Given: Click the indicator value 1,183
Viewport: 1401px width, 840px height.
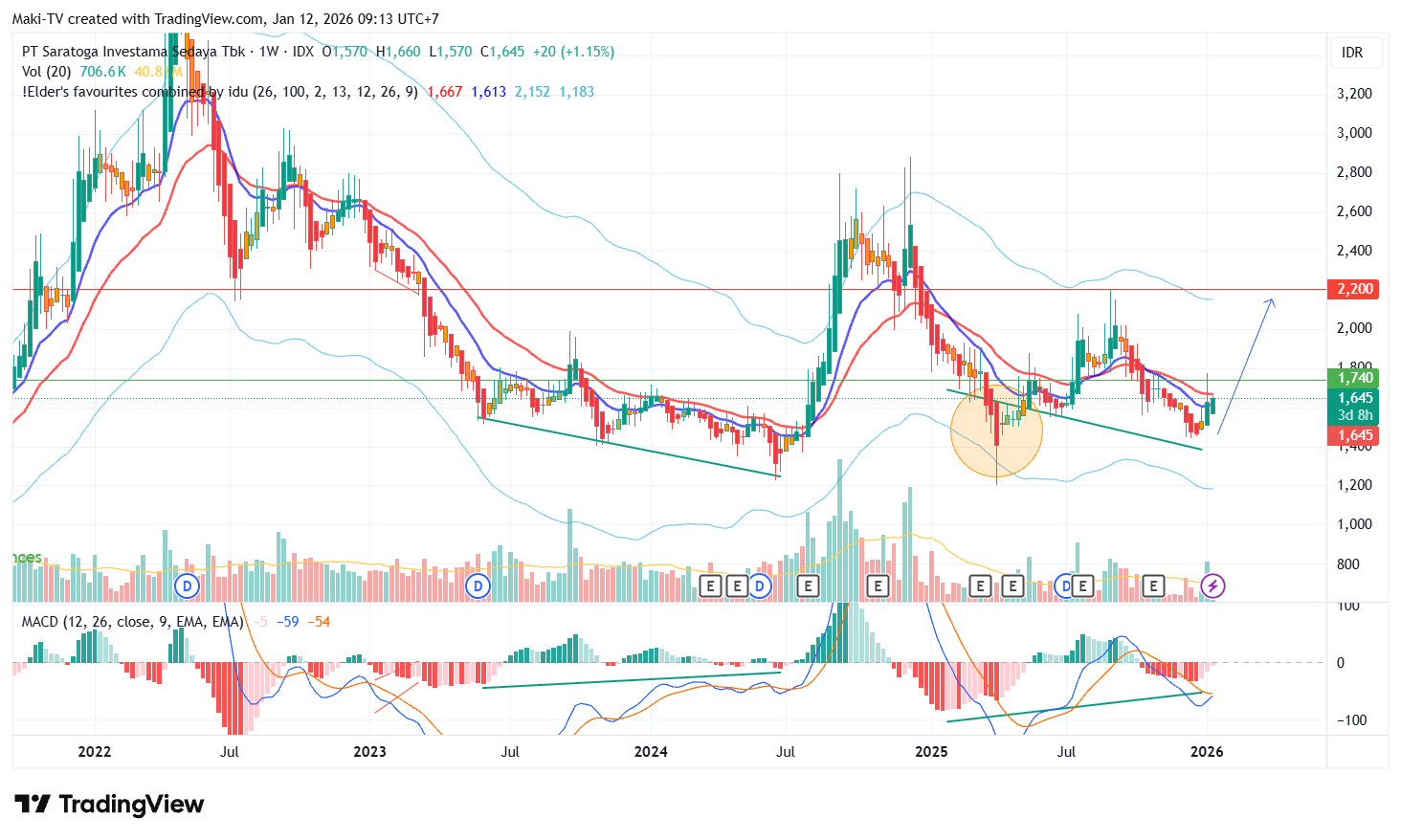Looking at the screenshot, I should pos(577,92).
